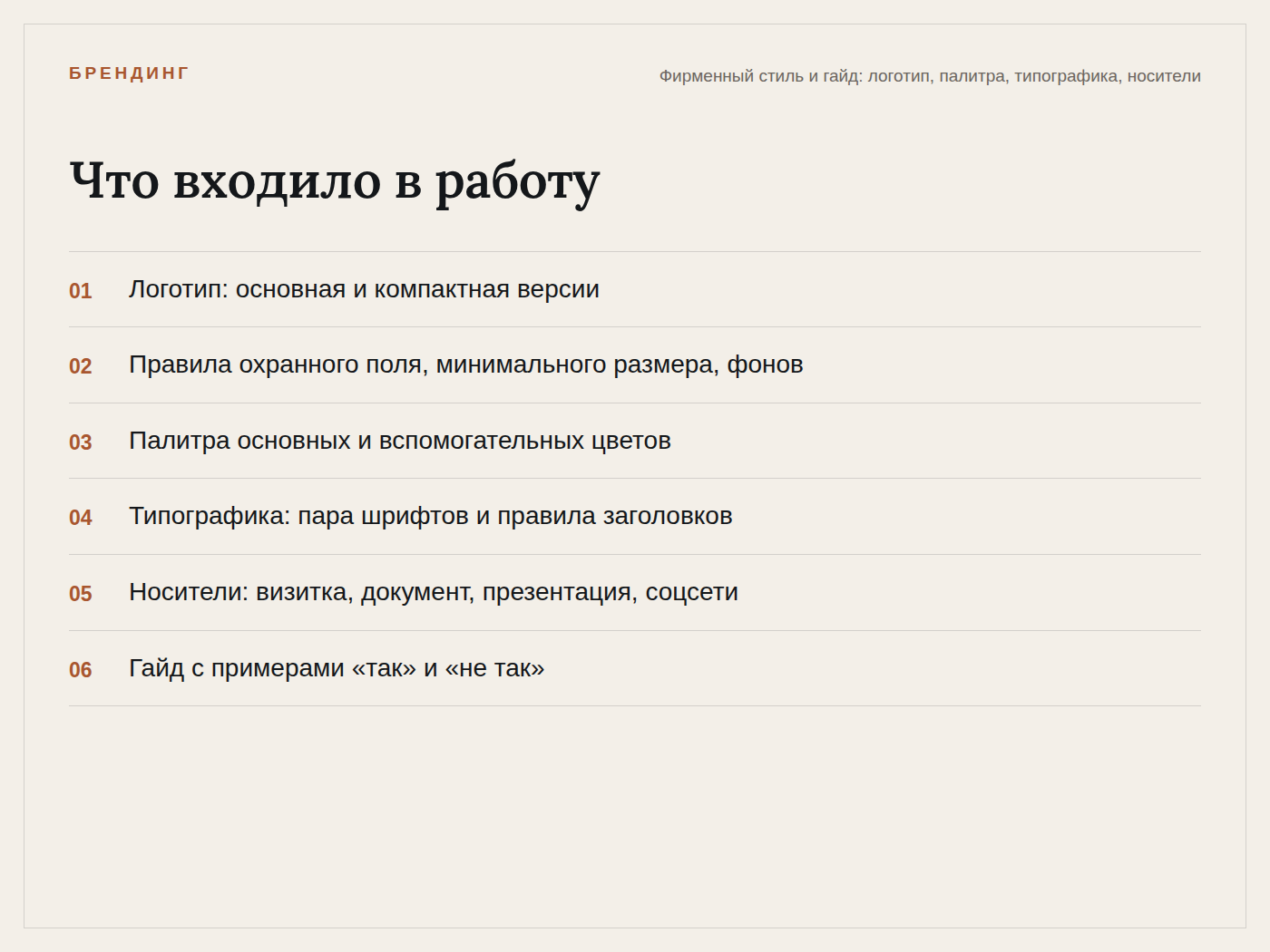The image size is (1270, 952).
Task: Click 'Носители: визитка, документ' list row
Action: pos(635,593)
